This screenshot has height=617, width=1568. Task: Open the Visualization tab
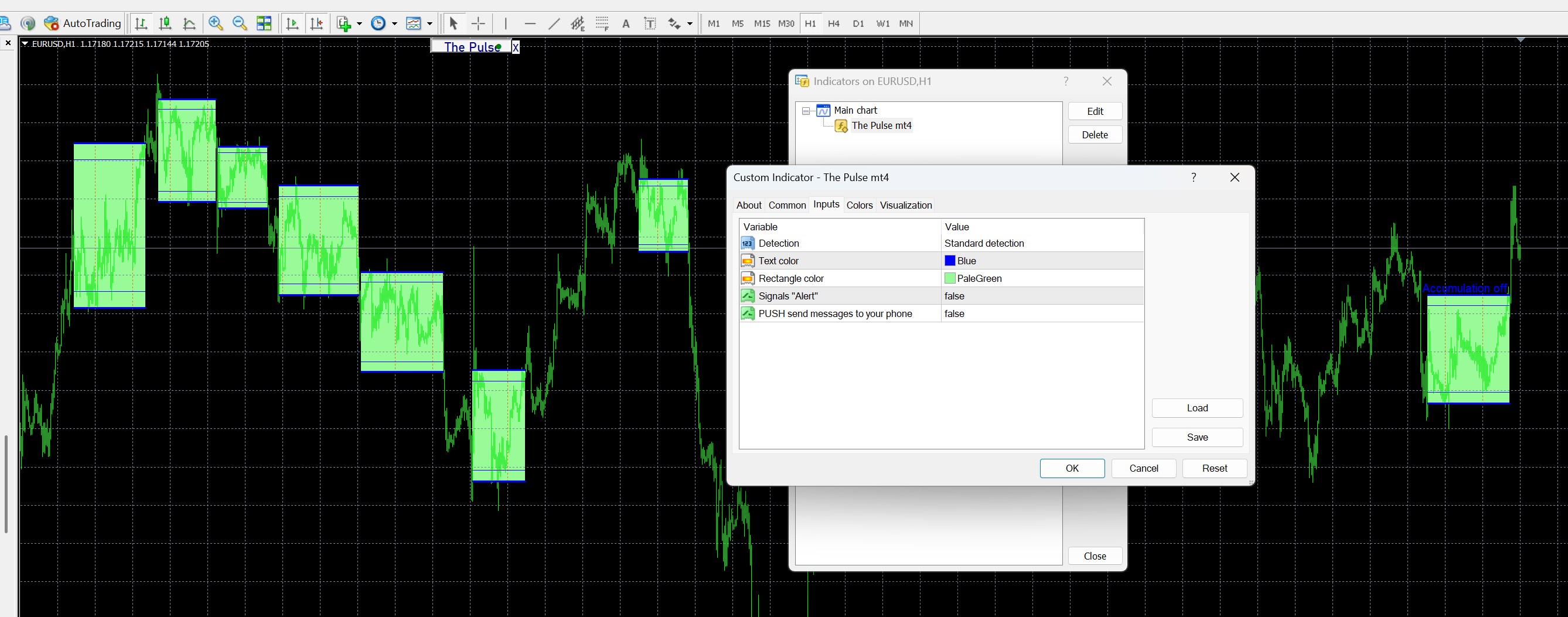[905, 205]
